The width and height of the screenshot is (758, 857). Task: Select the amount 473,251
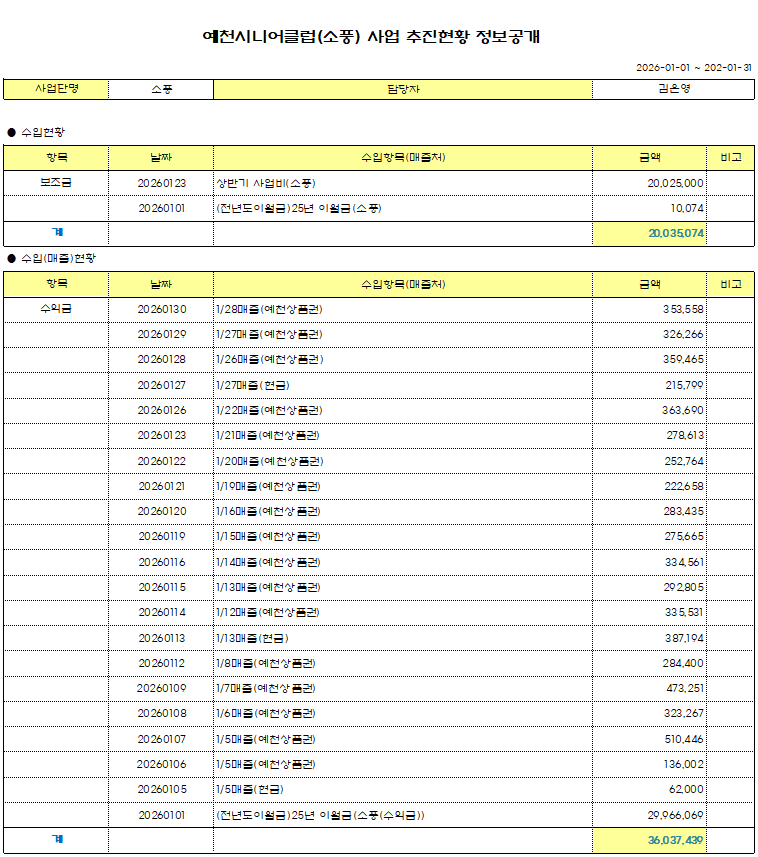683,688
